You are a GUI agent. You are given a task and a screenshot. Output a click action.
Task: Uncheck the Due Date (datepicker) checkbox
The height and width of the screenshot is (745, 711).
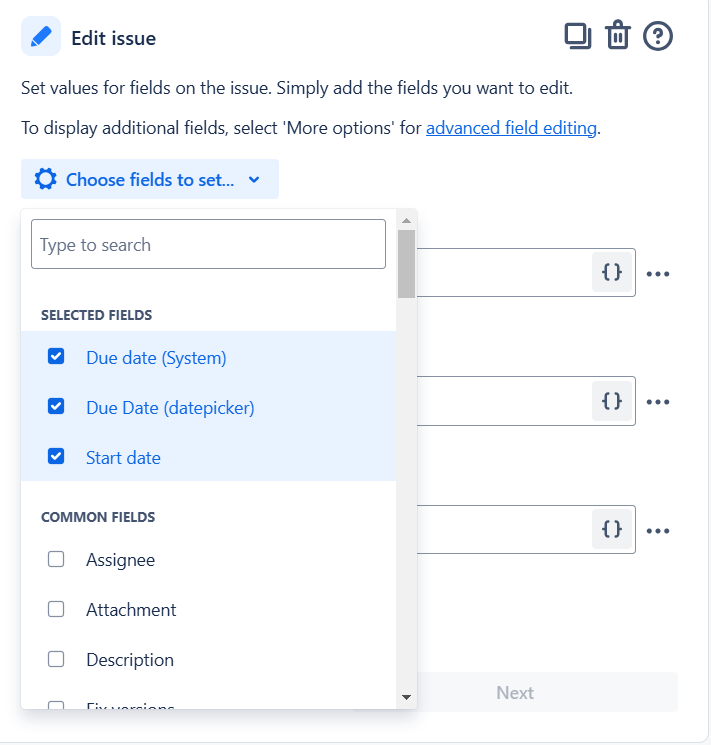(56, 406)
